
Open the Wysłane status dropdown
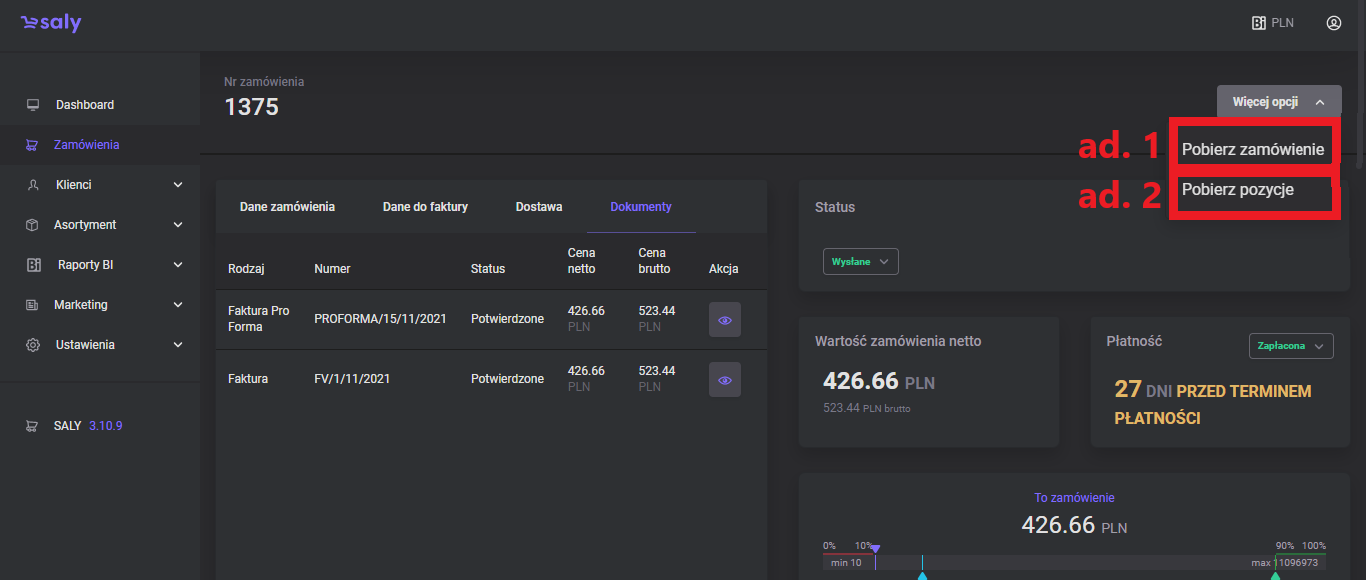(860, 262)
